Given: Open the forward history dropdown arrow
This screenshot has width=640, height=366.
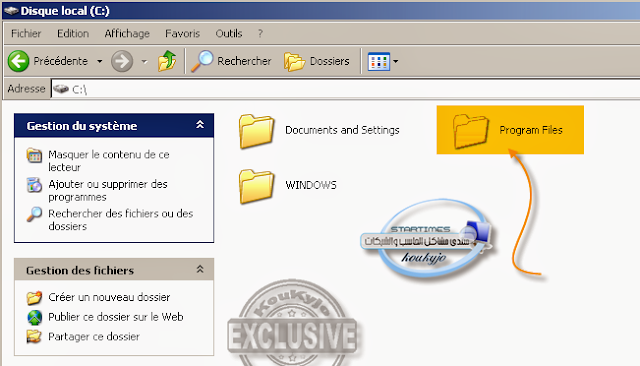Looking at the screenshot, I should pos(144,62).
